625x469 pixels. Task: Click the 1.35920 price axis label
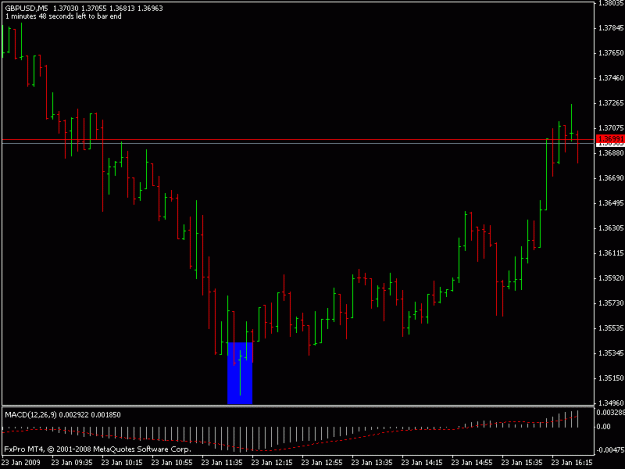(611, 278)
